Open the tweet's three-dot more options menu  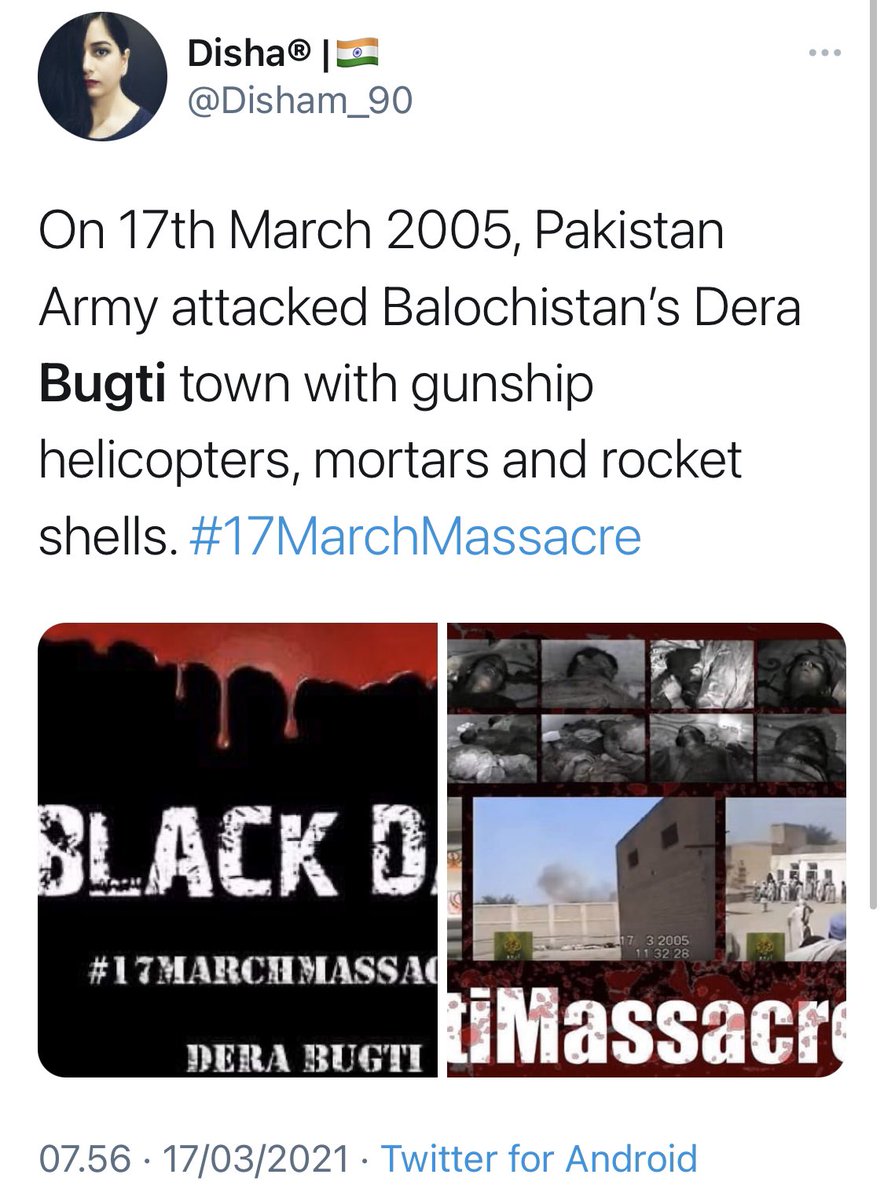coord(826,53)
